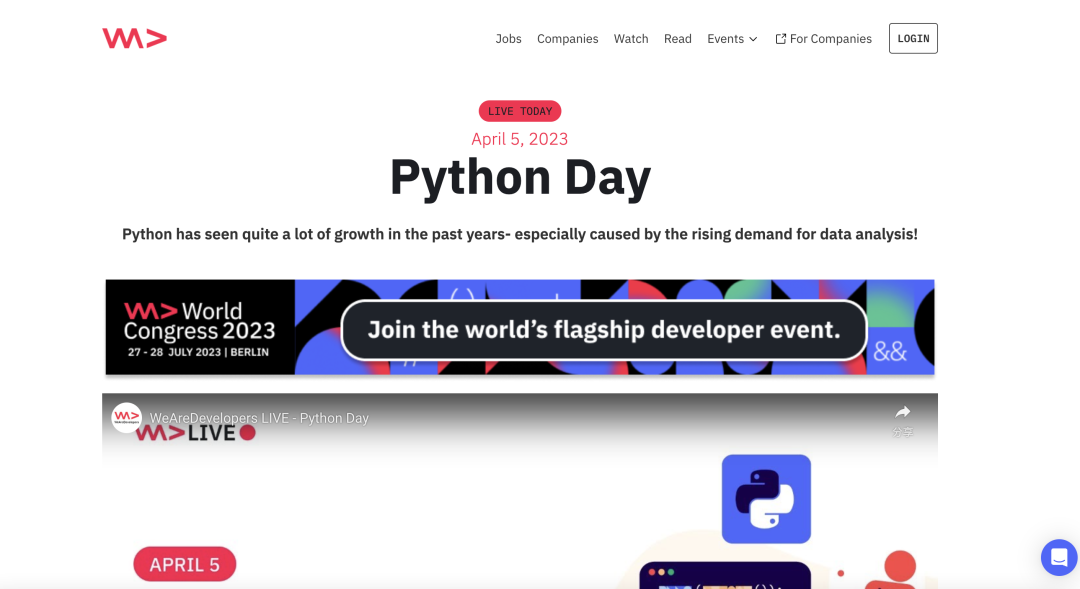Open the Read section
Viewport: 1080px width, 589px height.
tap(678, 39)
